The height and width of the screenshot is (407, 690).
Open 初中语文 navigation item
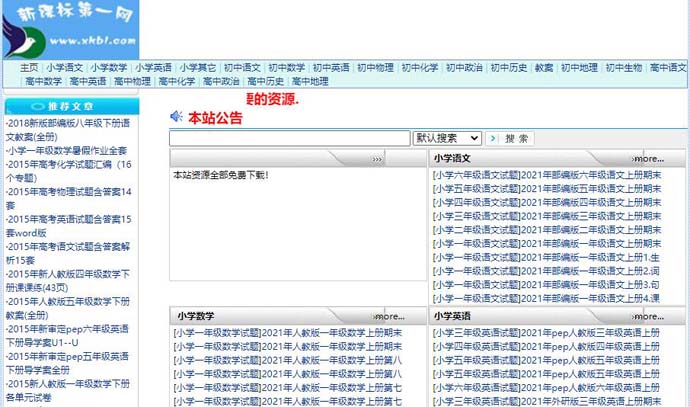(242, 68)
